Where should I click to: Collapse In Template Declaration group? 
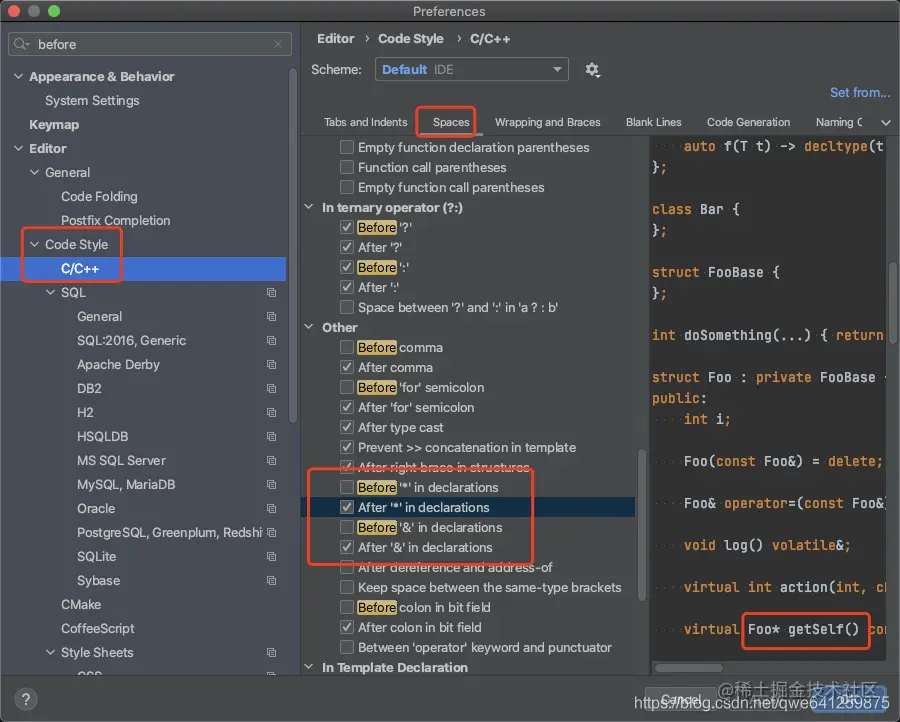tap(309, 667)
